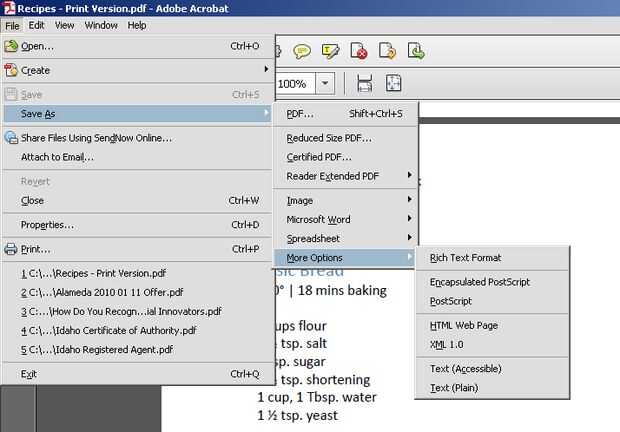Image resolution: width=620 pixels, height=432 pixels.
Task: Choose Exit from File menu
Action: coord(137,374)
